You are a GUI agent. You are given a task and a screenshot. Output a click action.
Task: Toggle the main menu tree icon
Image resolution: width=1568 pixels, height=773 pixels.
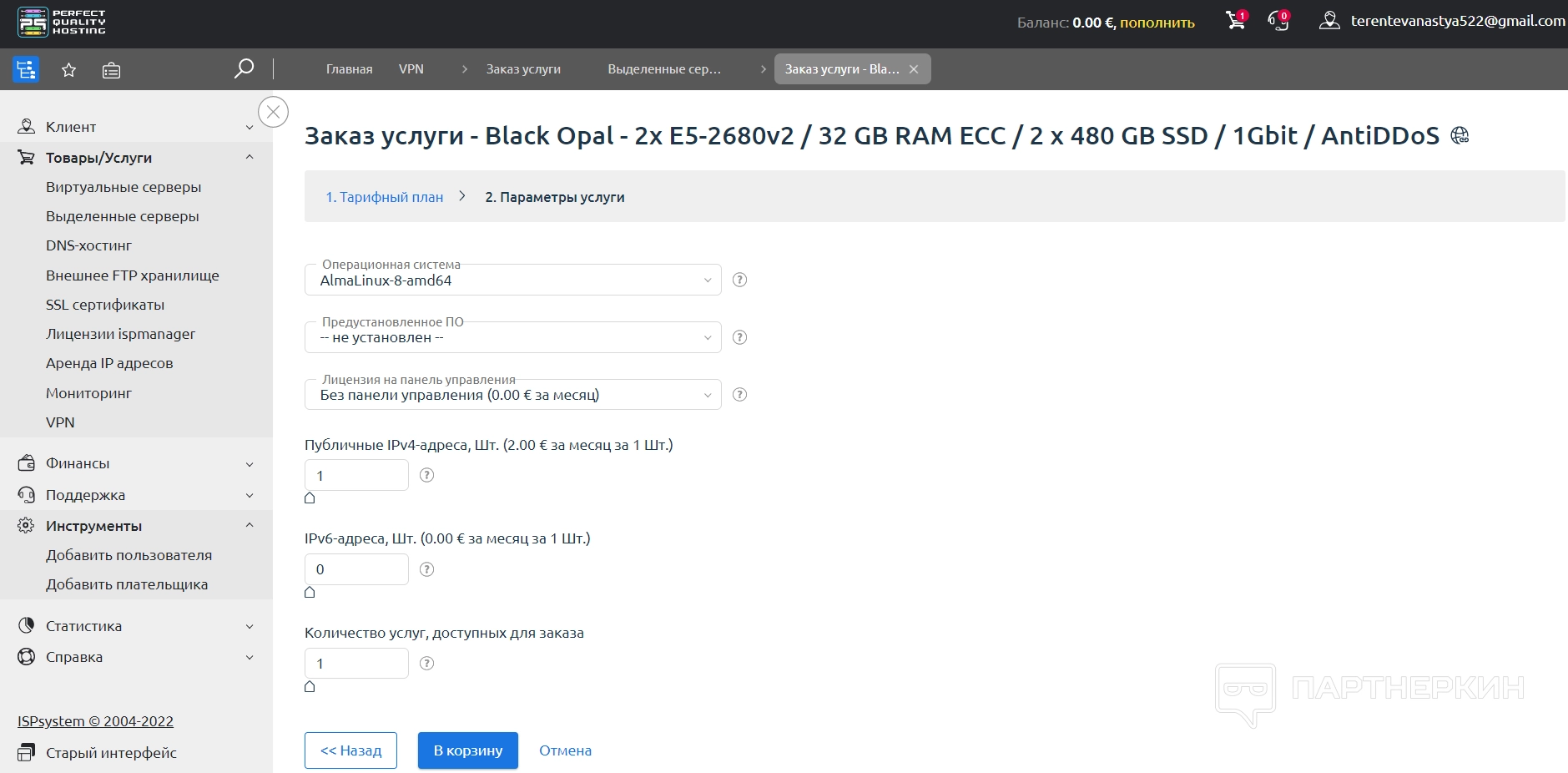[x=26, y=69]
